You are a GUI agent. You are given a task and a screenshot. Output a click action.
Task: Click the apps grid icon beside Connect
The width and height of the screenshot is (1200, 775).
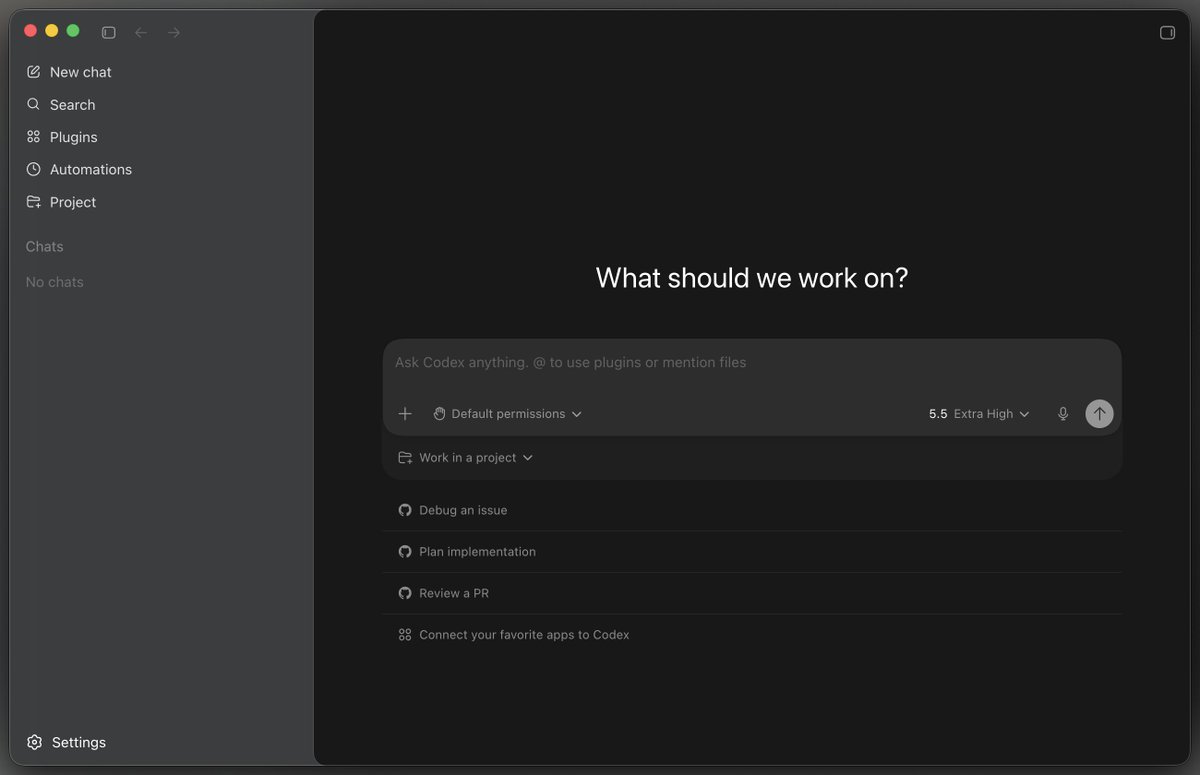tap(405, 635)
